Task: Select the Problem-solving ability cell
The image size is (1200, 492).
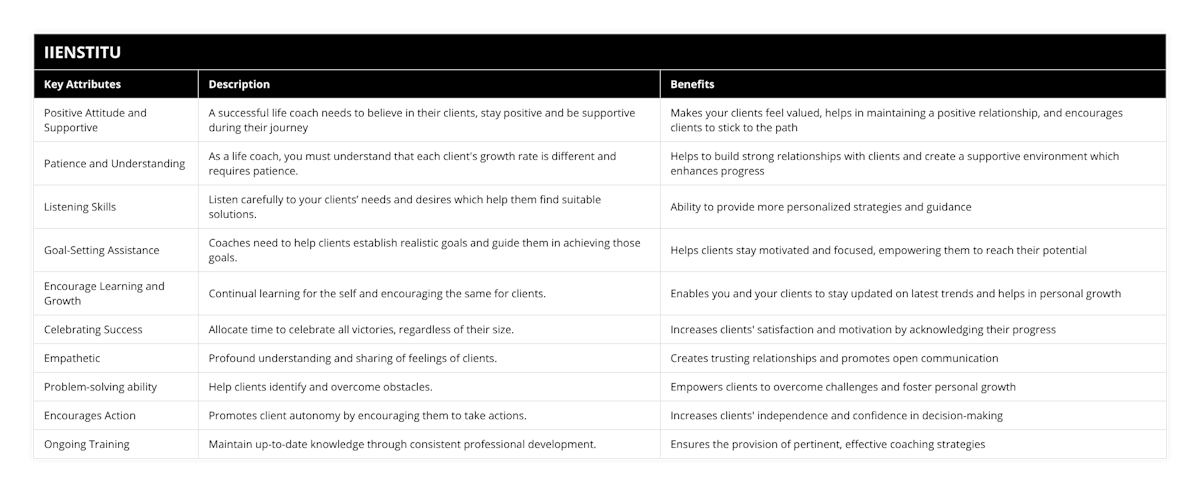Action: (x=100, y=387)
